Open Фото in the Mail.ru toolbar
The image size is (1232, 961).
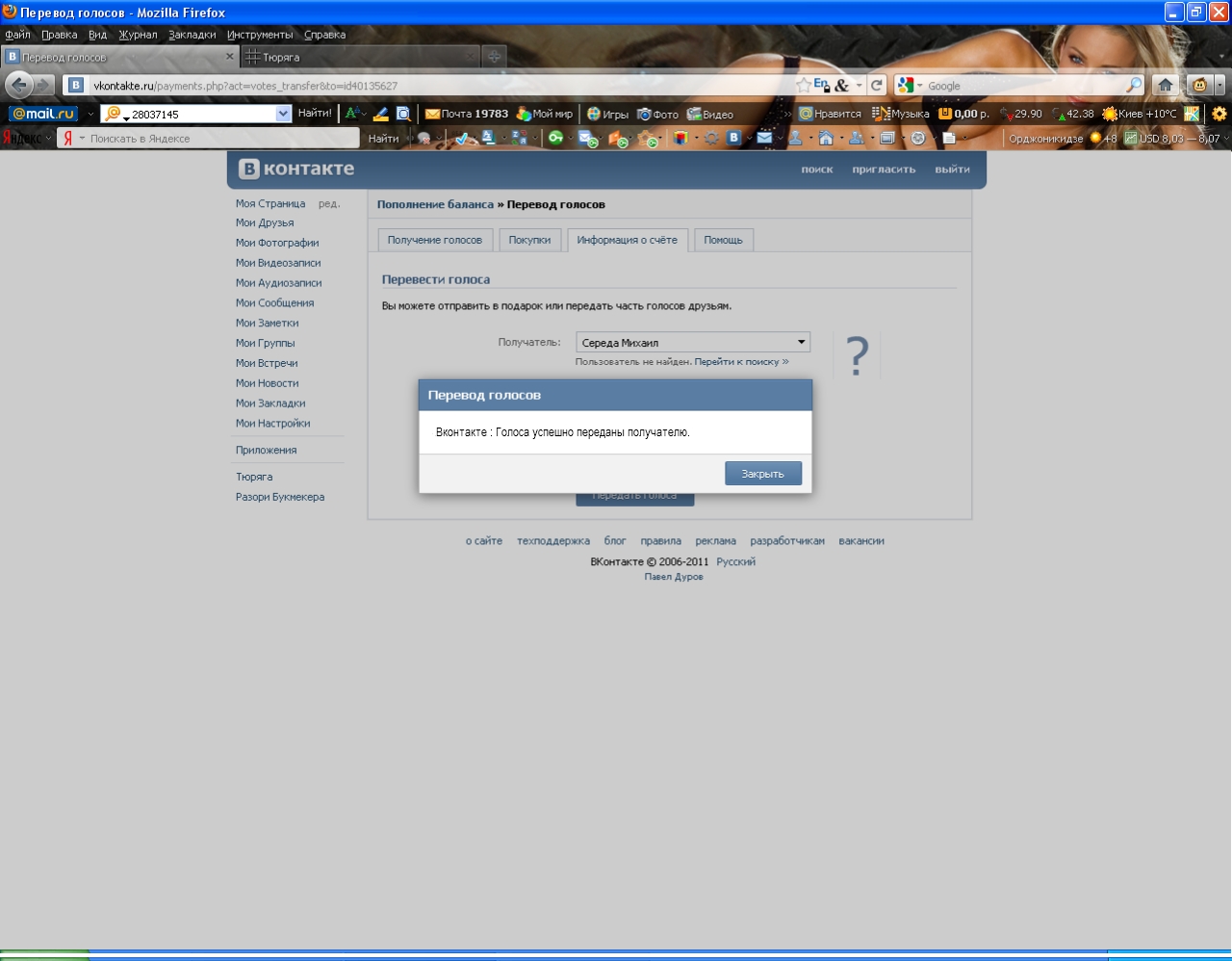pos(657,114)
